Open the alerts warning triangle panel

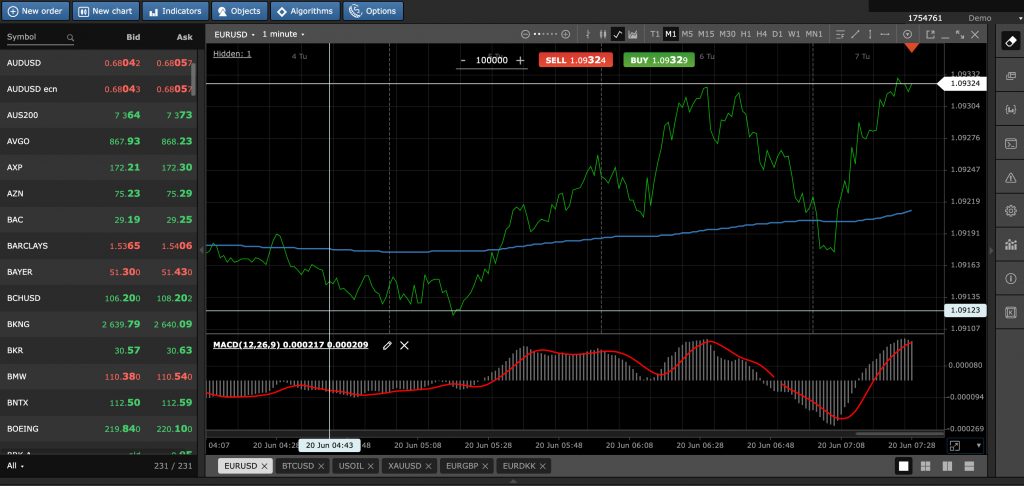pyautogui.click(x=1010, y=177)
